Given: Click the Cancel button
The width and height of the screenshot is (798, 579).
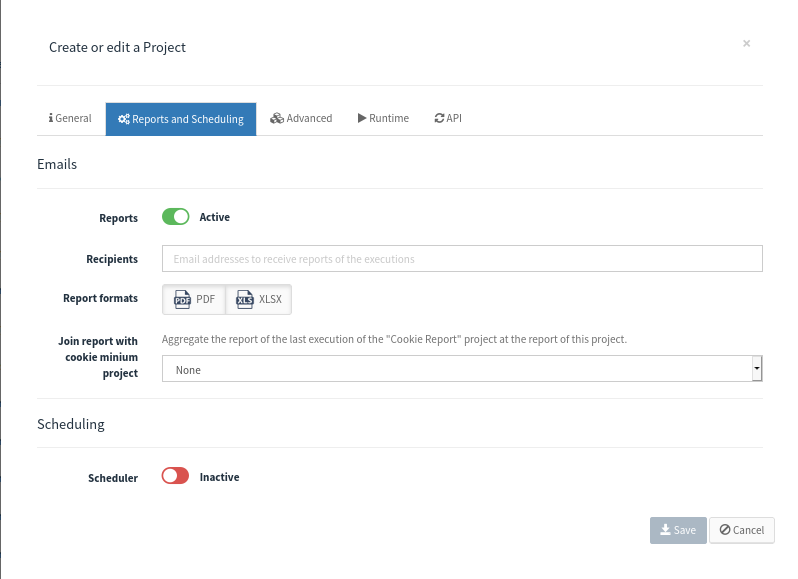Looking at the screenshot, I should click(742, 530).
